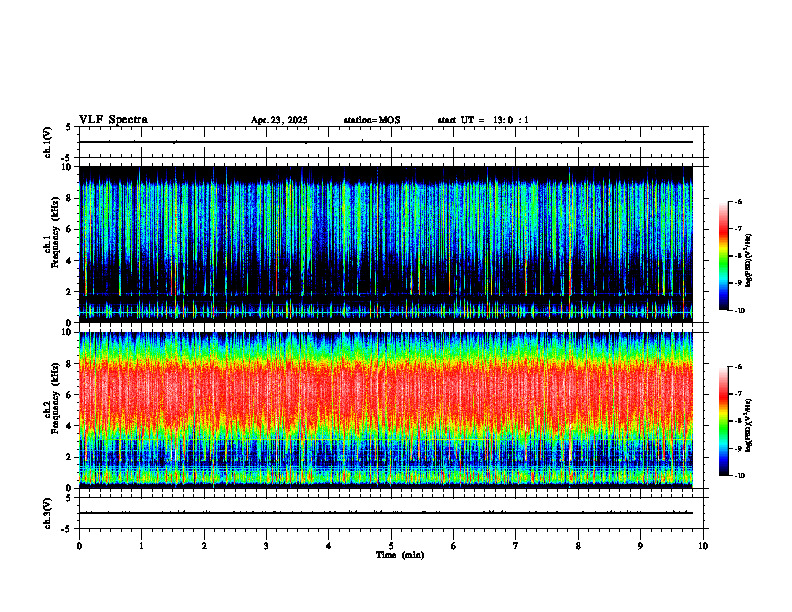Screen dimensions: 792x612
Task: Click the "6" tick on the Time axis
Action: [454, 546]
